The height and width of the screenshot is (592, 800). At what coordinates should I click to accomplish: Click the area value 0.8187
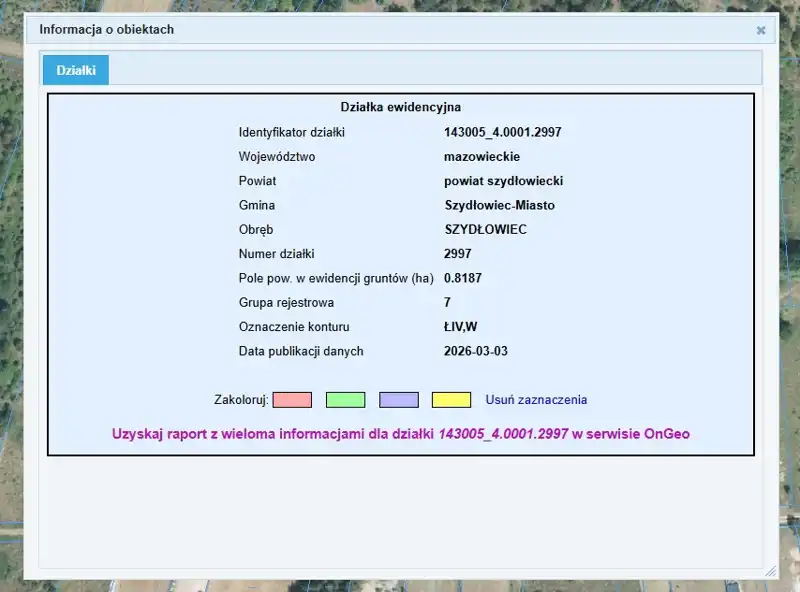point(463,278)
